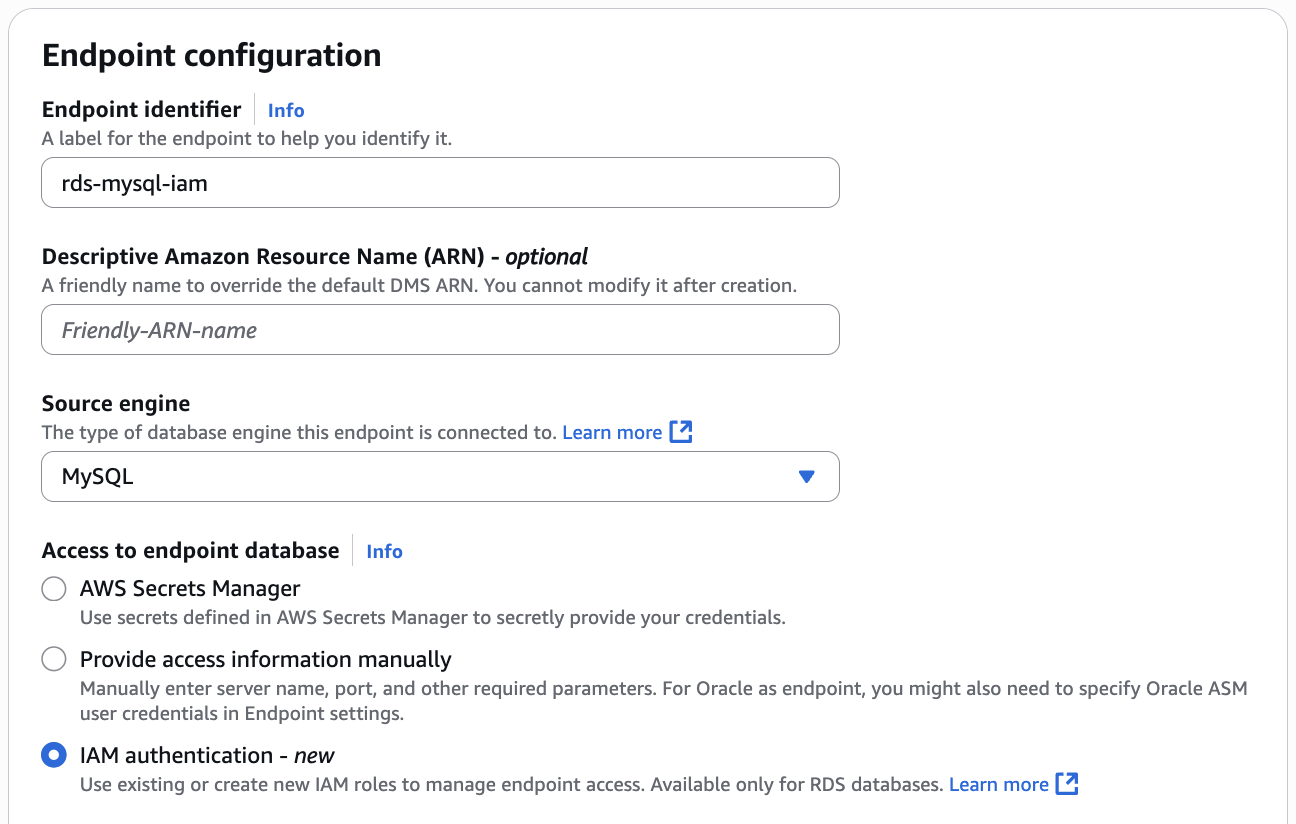
Task: Click the "IAM authentication - new" label
Action: [x=207, y=755]
